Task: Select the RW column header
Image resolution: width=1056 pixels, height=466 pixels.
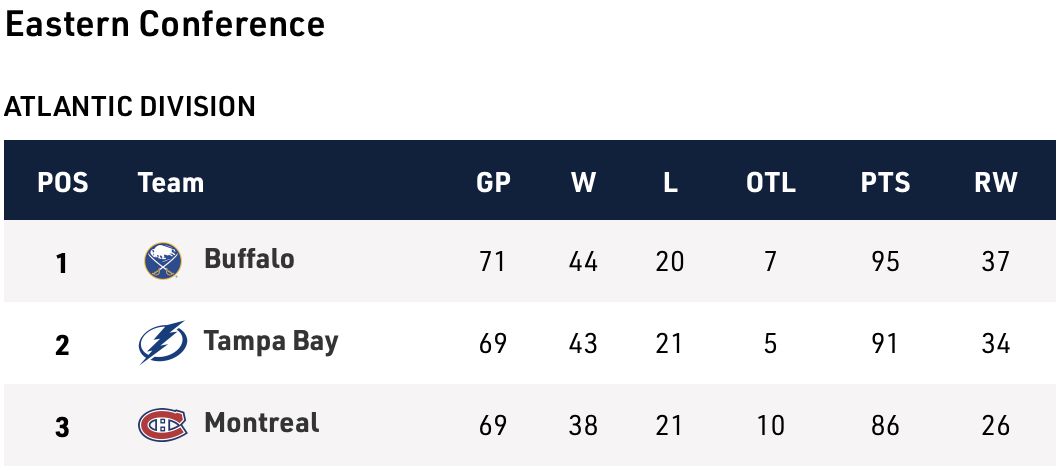Action: (995, 182)
